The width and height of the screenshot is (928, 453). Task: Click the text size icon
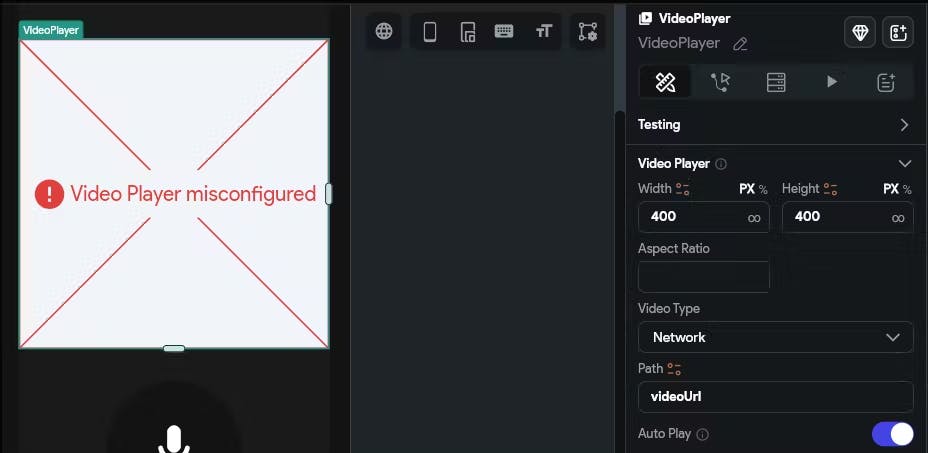543,31
